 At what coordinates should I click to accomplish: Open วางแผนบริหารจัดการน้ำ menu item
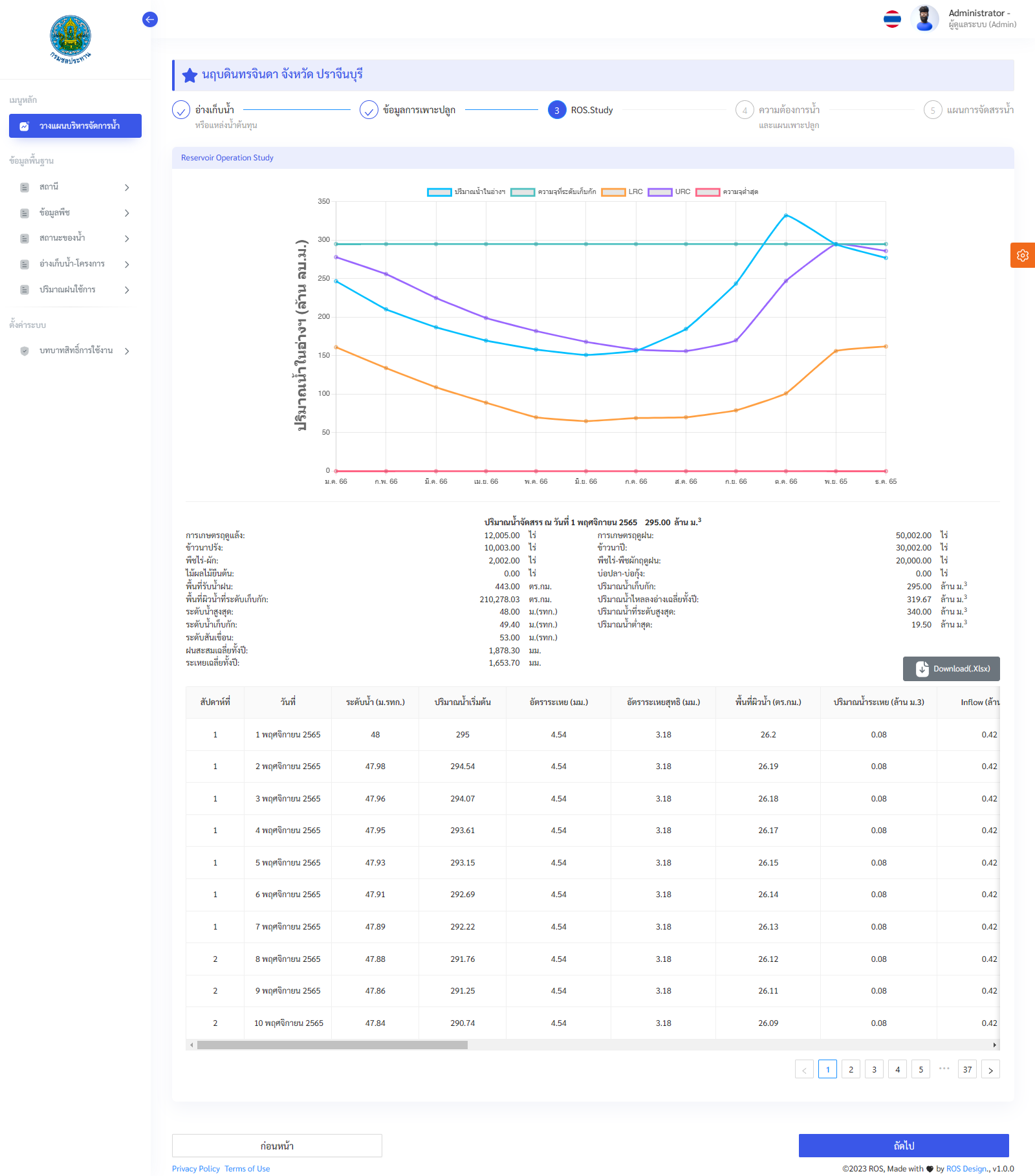75,126
